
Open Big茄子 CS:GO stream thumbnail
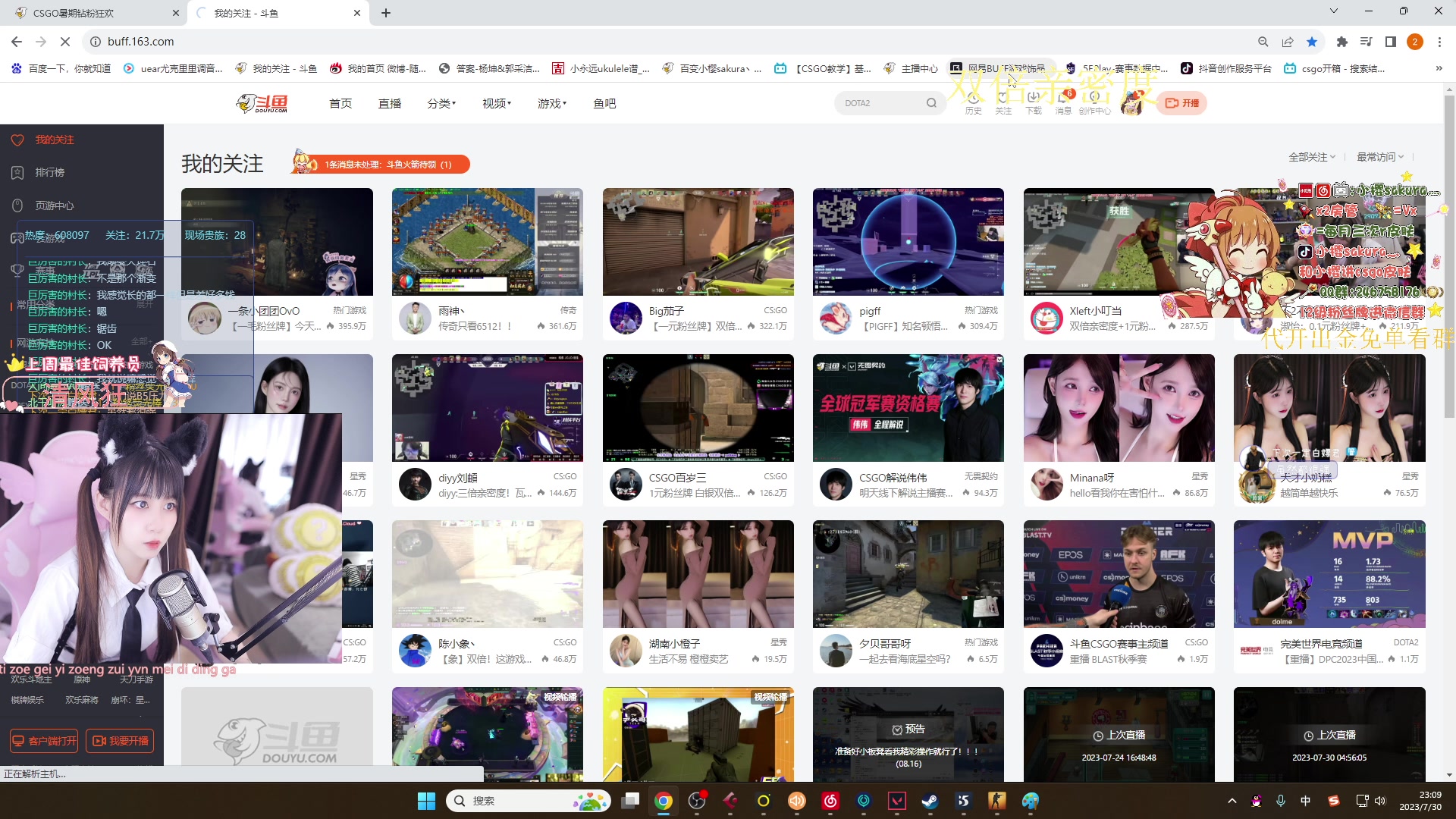pos(698,242)
